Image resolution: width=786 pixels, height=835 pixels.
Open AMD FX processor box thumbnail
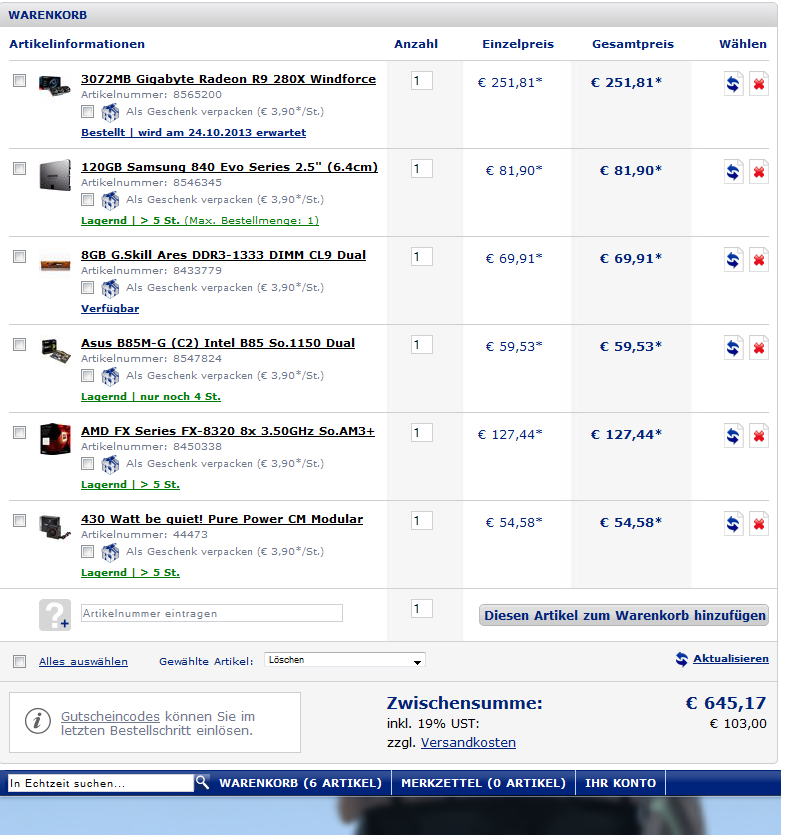[x=55, y=438]
